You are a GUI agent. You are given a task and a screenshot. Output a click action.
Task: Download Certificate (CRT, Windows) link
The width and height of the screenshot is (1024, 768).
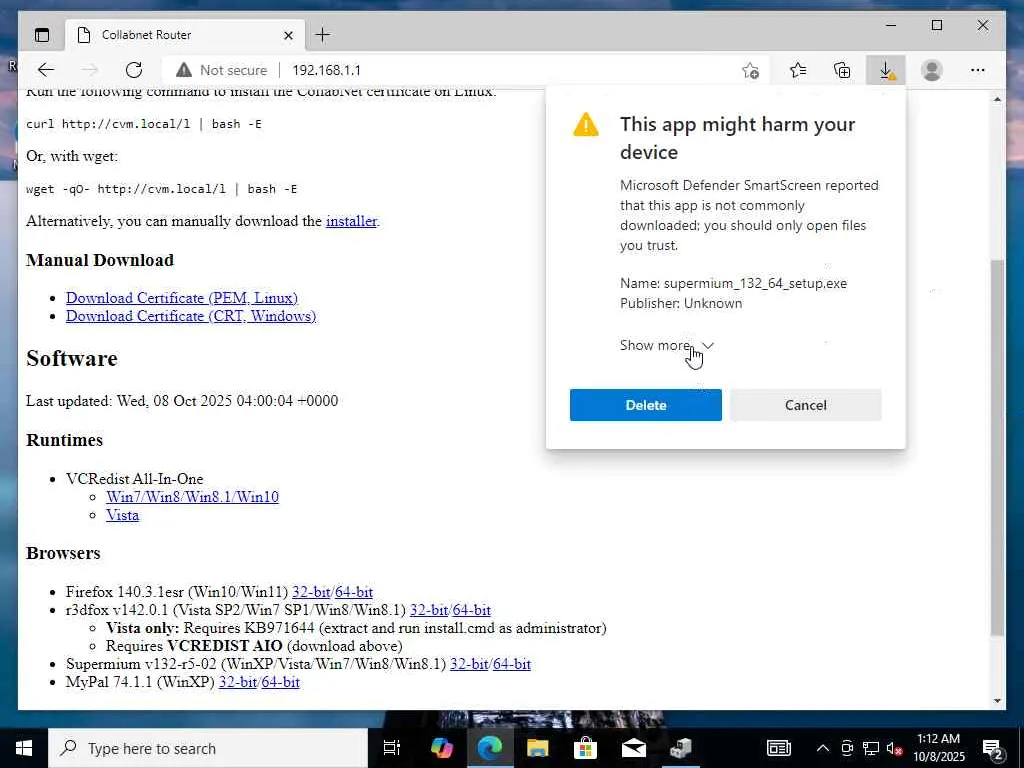click(191, 316)
